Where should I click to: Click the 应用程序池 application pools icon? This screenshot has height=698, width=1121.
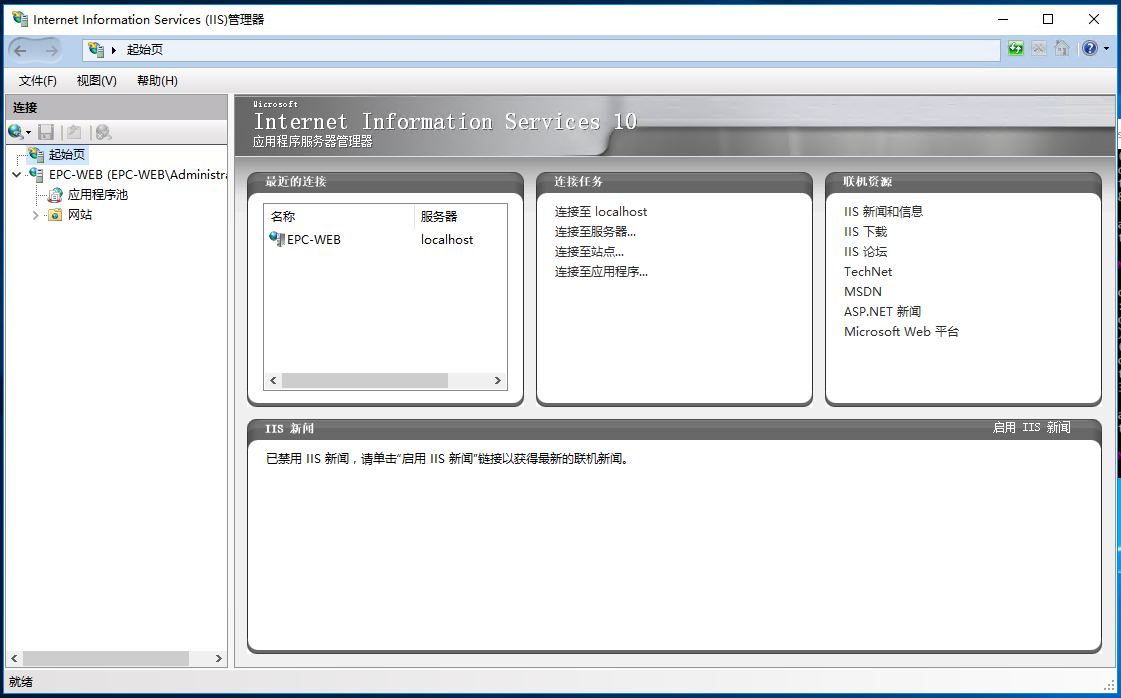click(55, 195)
